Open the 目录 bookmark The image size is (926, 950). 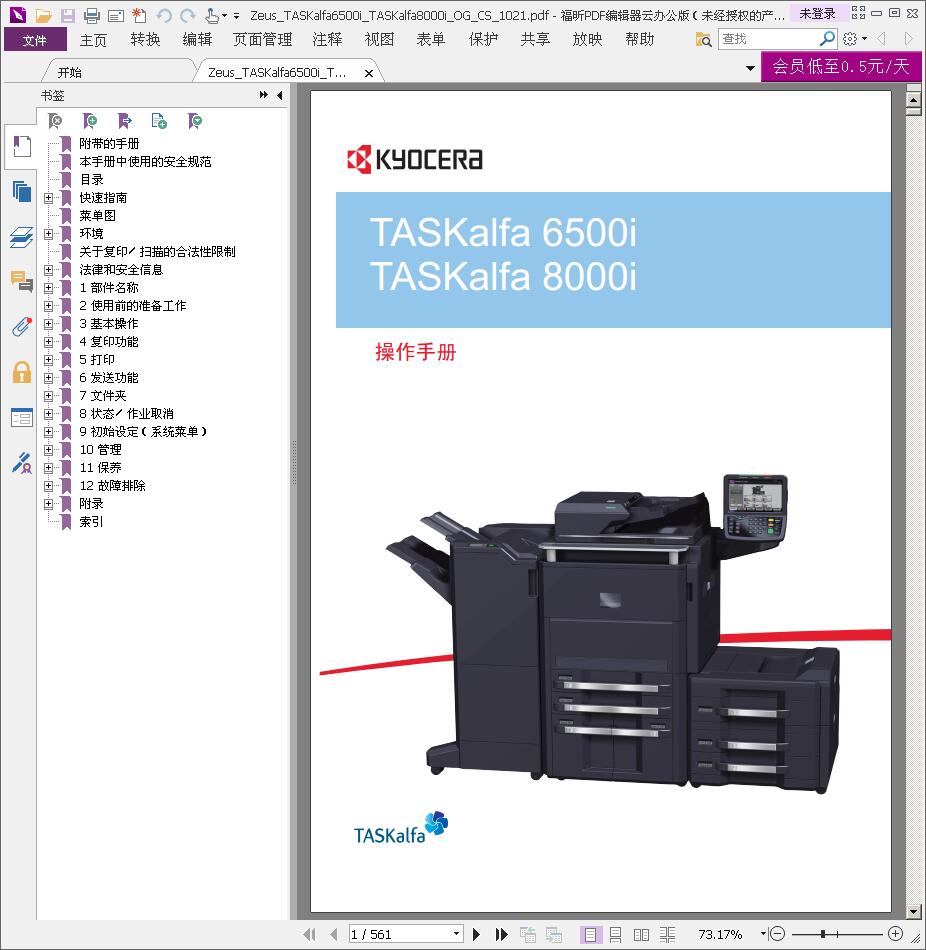click(x=92, y=180)
